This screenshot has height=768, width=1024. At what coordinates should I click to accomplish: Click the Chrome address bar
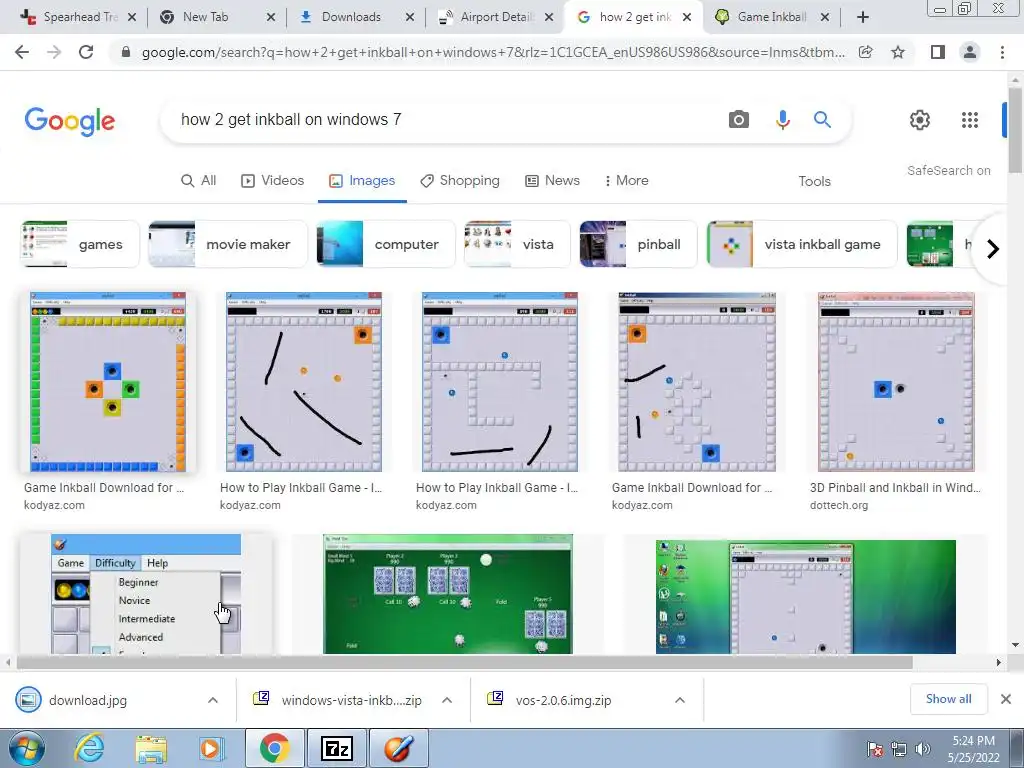(x=493, y=52)
